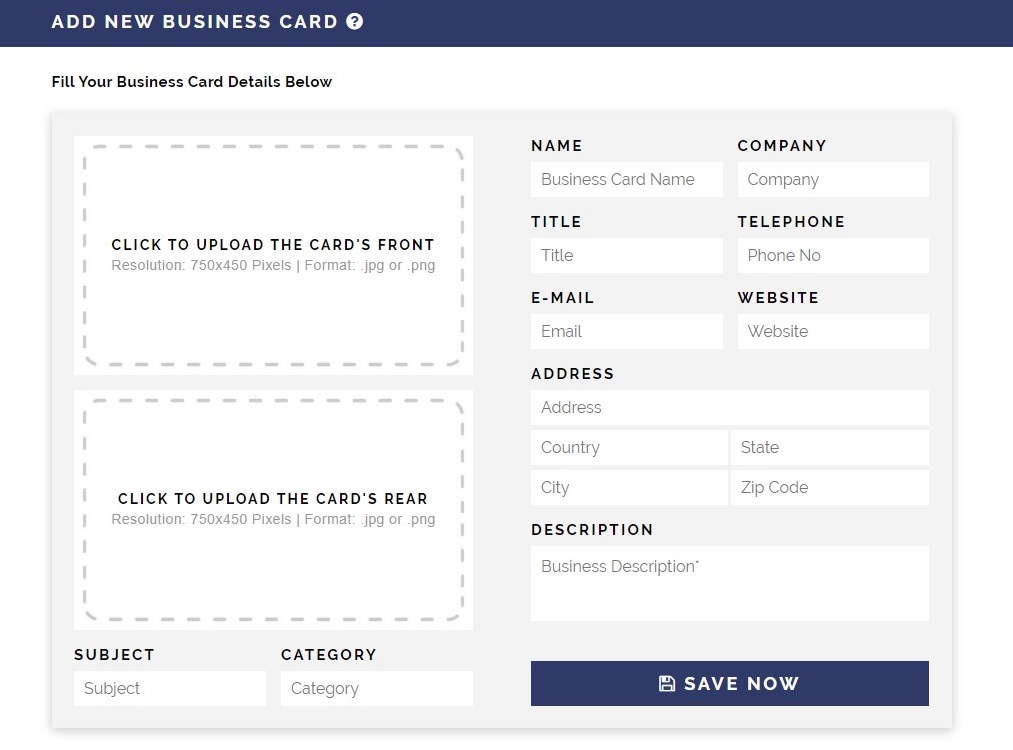
Task: Click the Address text field
Action: pyautogui.click(x=730, y=408)
